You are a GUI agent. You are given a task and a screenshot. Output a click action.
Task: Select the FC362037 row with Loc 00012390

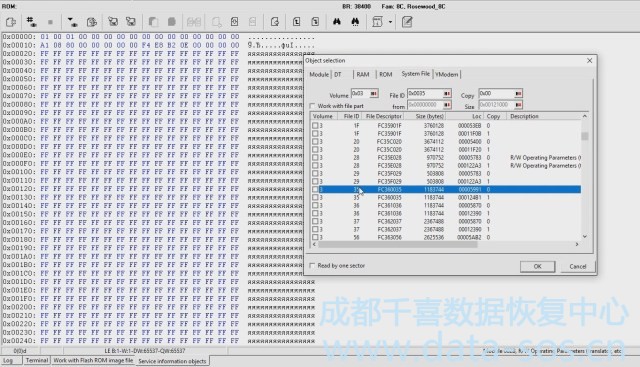[x=446, y=229]
